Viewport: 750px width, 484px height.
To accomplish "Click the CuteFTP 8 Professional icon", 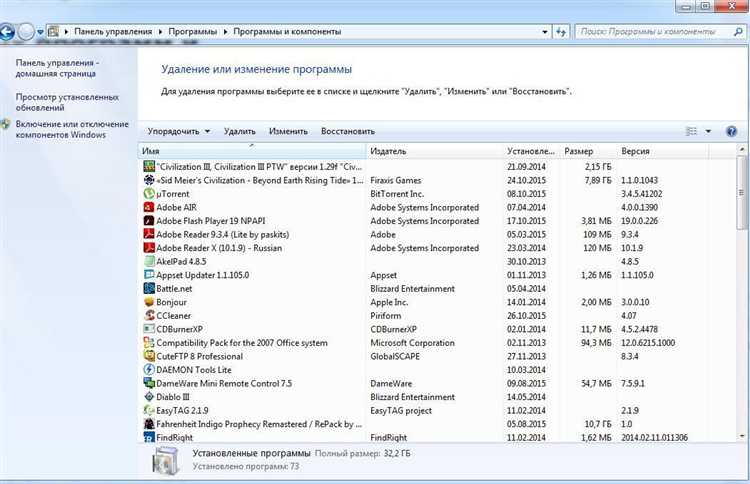I will pos(149,356).
